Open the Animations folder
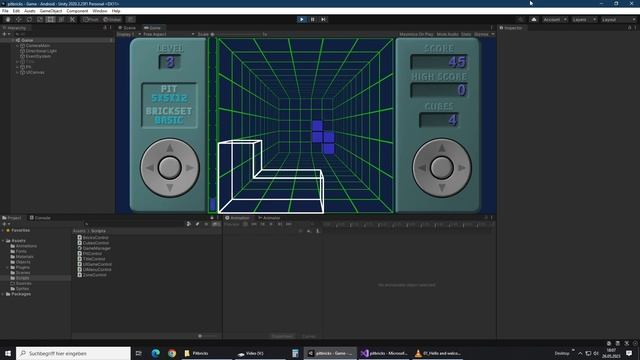 24,246
